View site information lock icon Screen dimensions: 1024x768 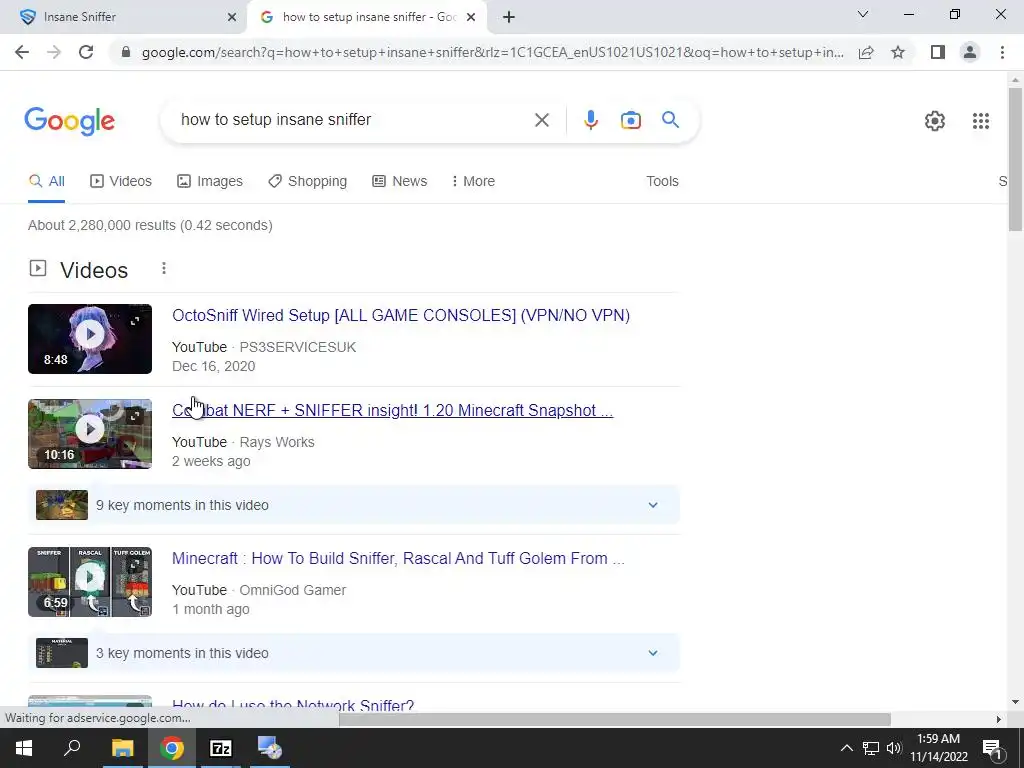tap(126, 52)
